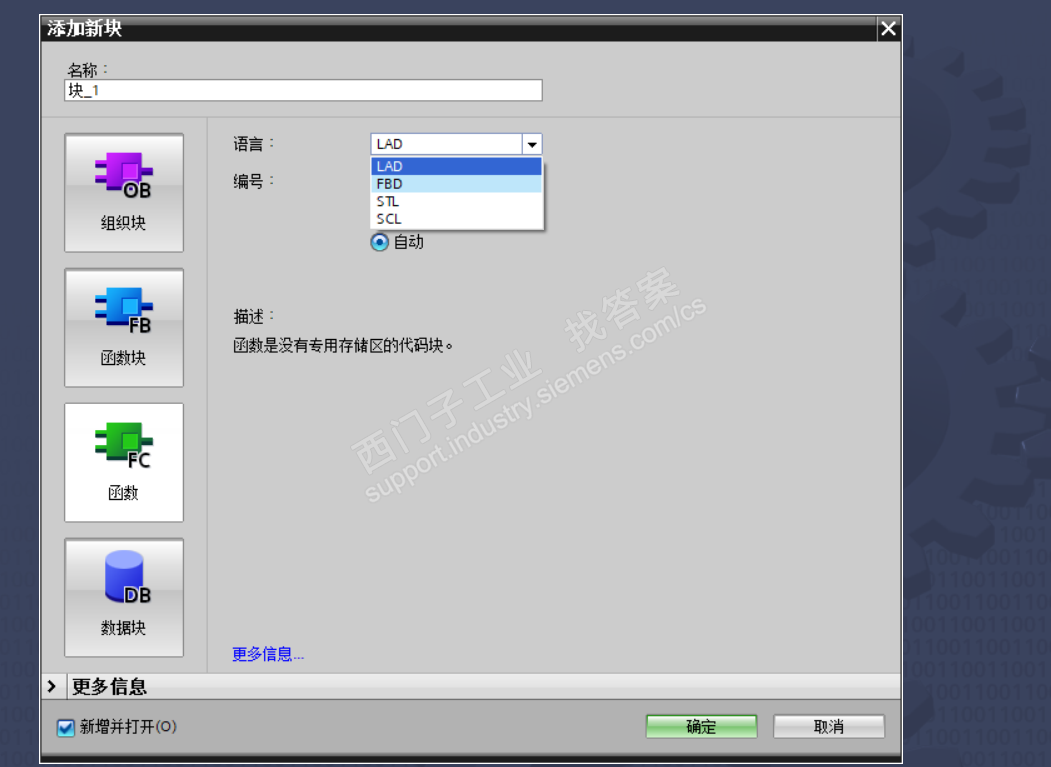Open the language dropdown arrow
This screenshot has height=767, width=1051.
tap(532, 144)
